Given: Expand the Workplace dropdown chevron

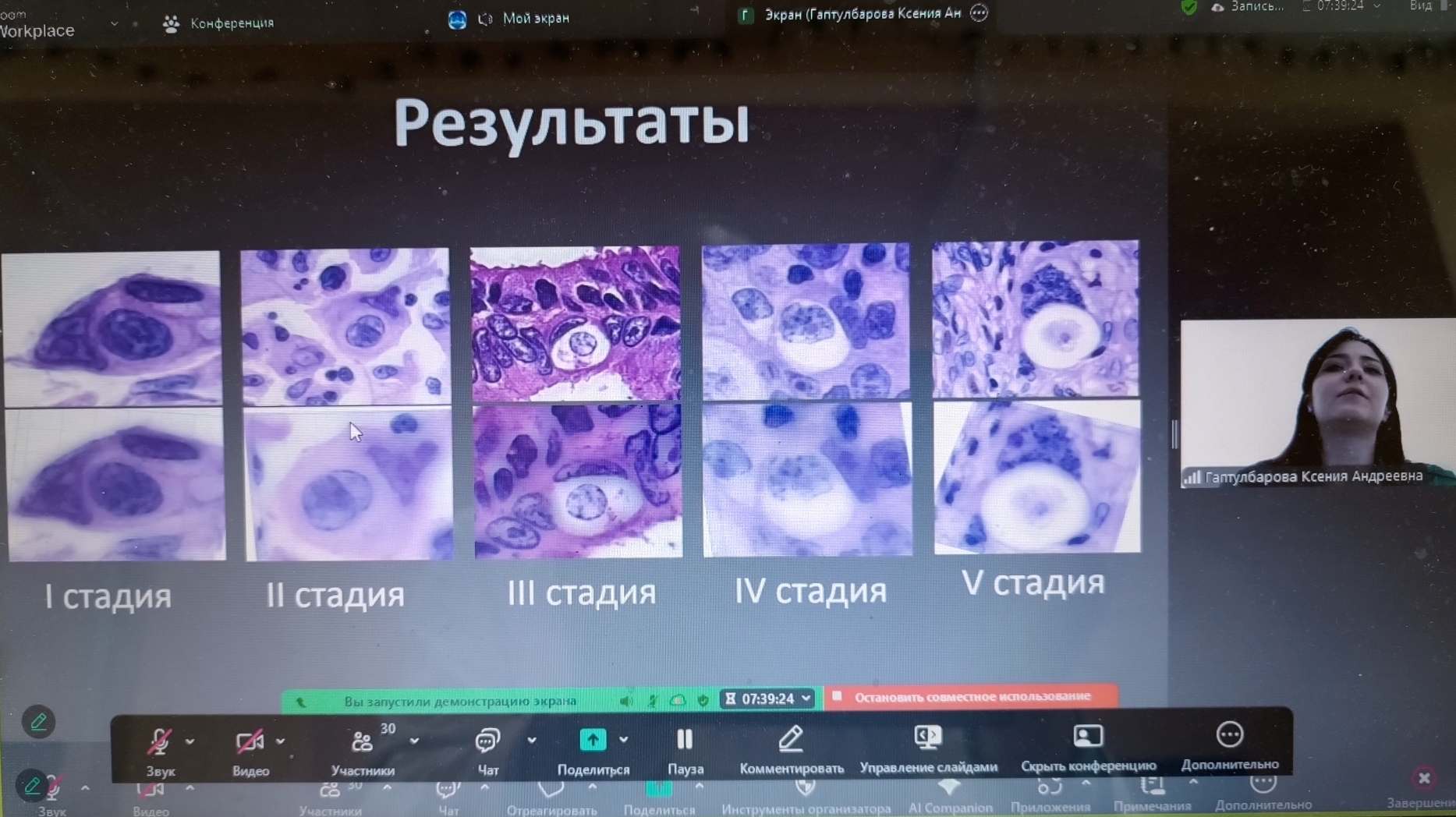Looking at the screenshot, I should pos(114,24).
